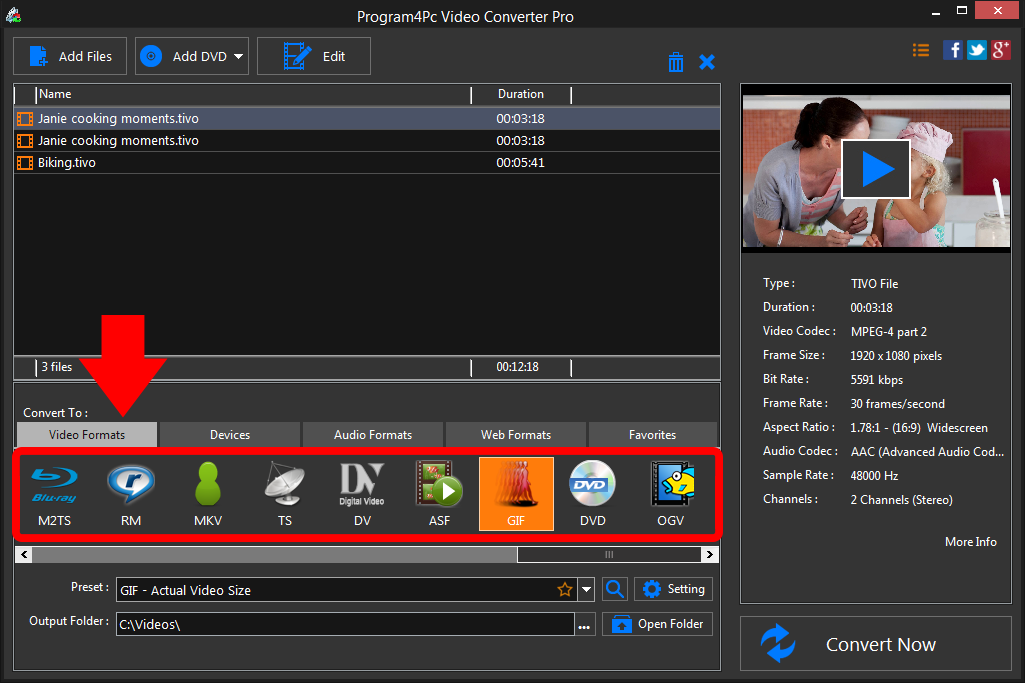Pick the DVD format icon

[x=592, y=494]
